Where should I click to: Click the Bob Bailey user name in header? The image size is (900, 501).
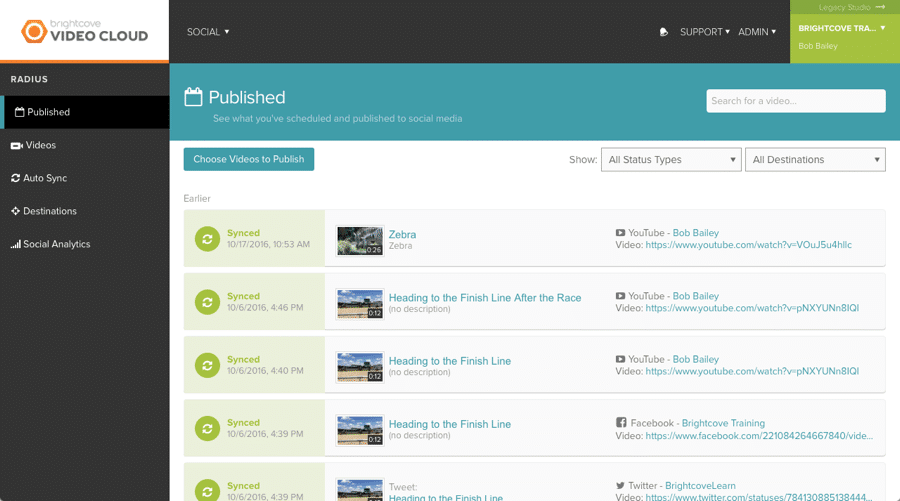click(817, 46)
